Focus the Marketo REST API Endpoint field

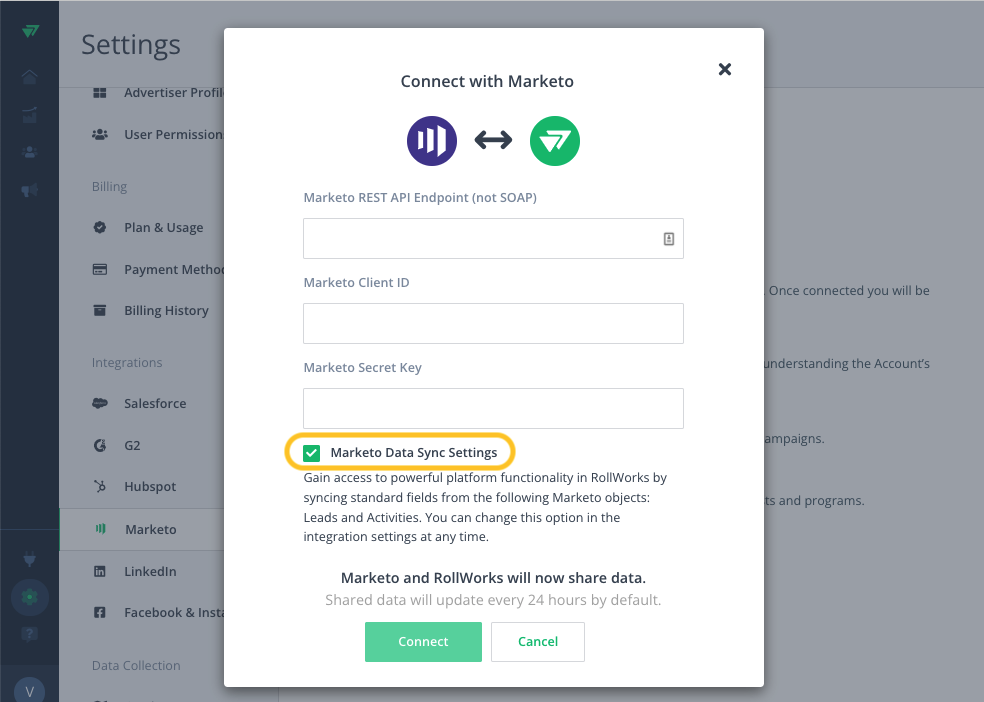(493, 238)
